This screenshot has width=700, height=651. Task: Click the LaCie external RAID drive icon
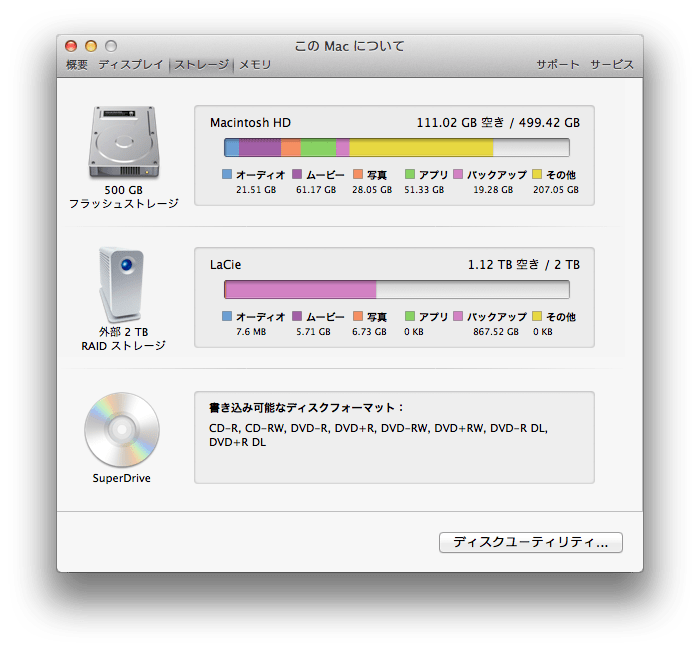(121, 284)
